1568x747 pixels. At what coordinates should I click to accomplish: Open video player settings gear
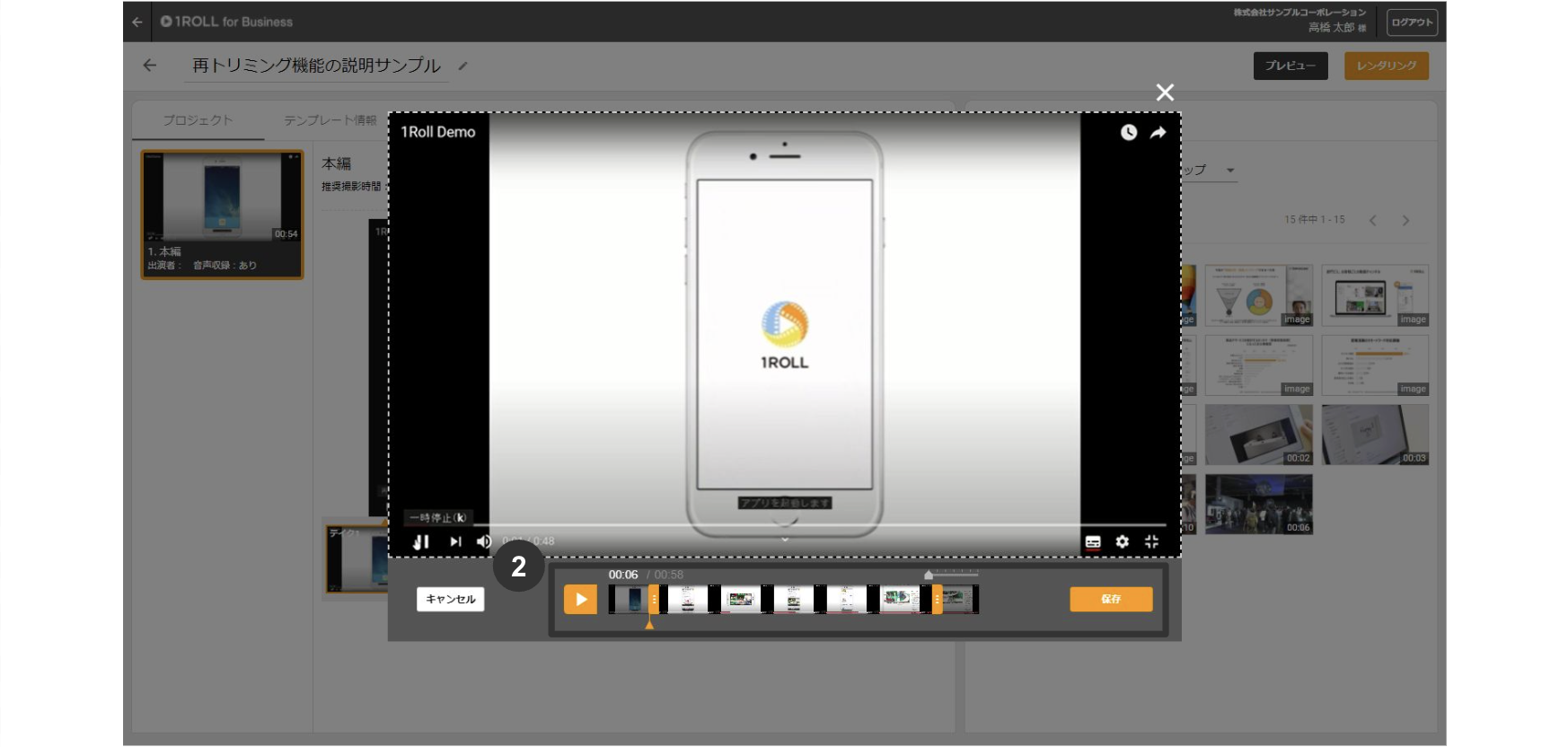(x=1122, y=541)
